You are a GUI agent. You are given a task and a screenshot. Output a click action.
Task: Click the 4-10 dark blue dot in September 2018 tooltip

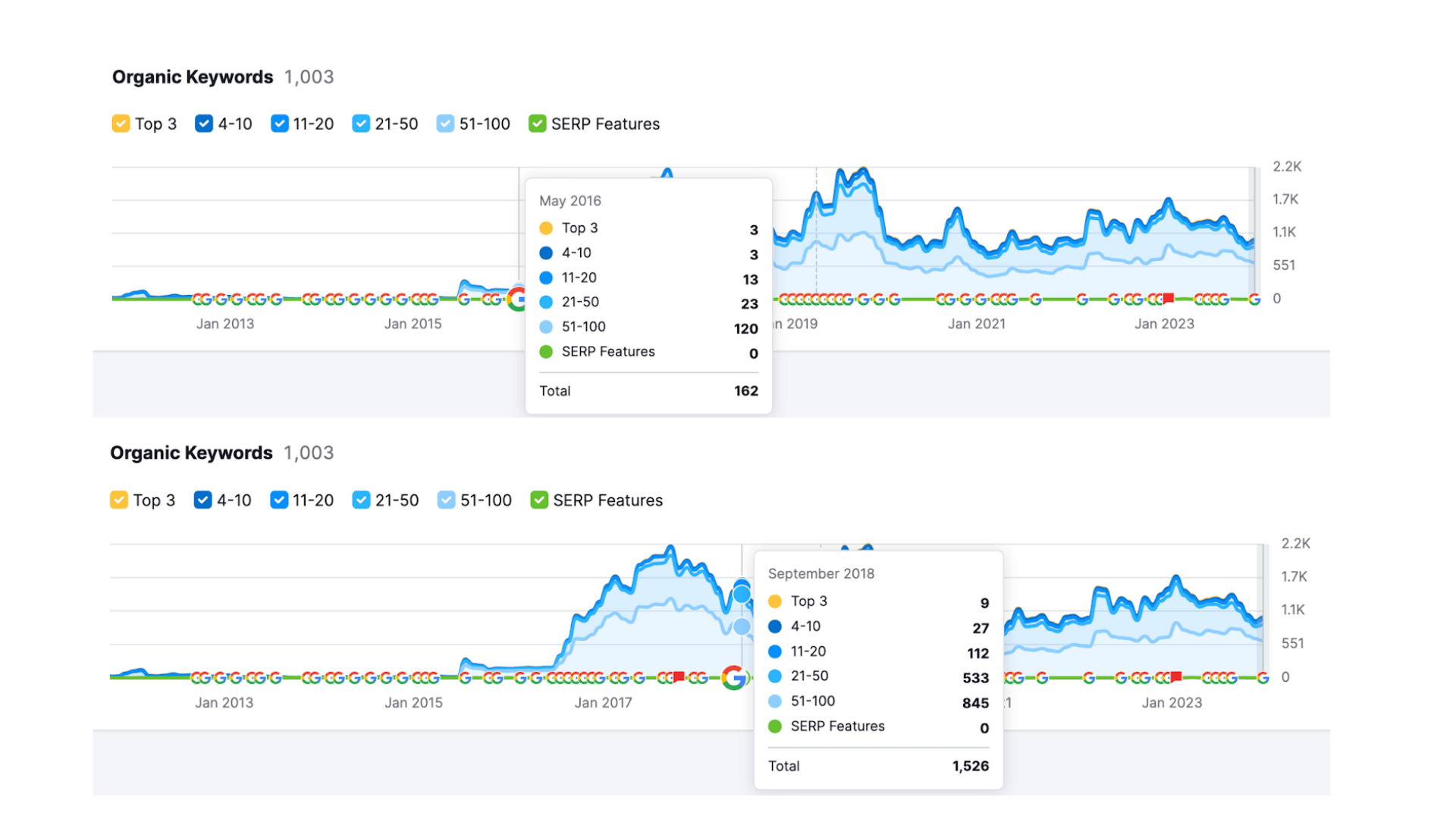click(x=775, y=626)
